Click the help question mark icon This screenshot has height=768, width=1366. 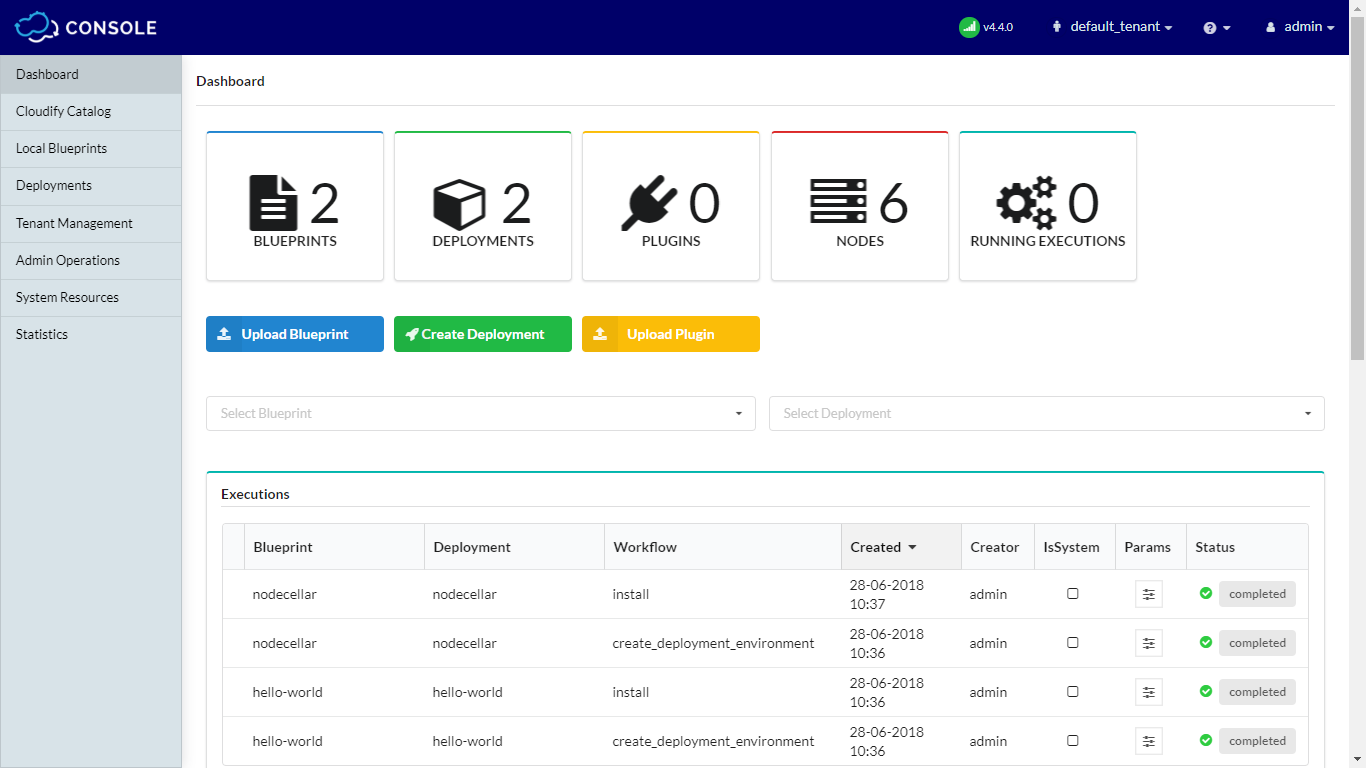(x=1210, y=28)
